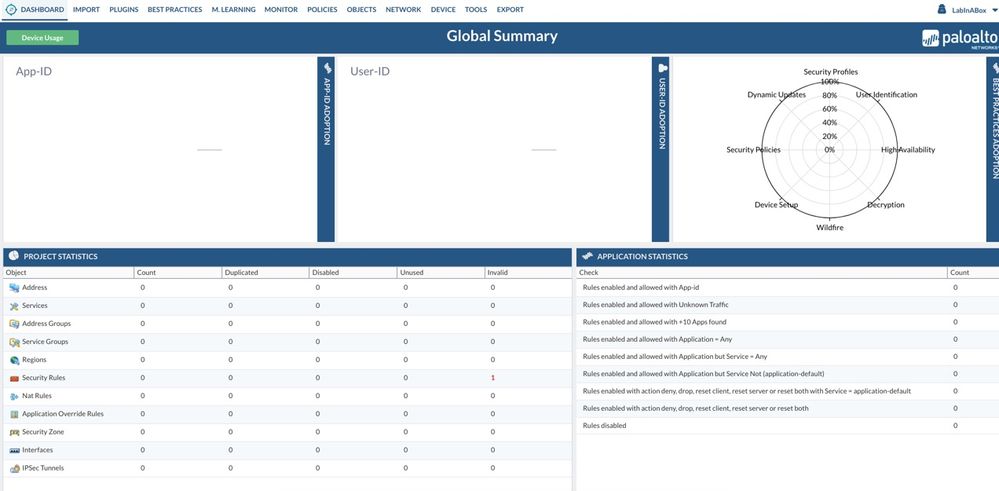Viewport: 999px width, 491px height.
Task: Click the red invalid Security Rules count
Action: coord(493,378)
